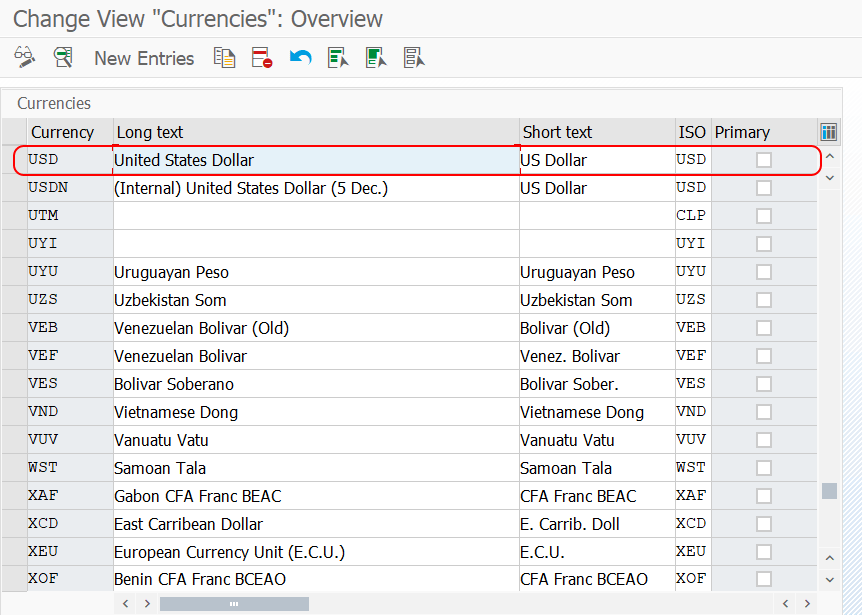This screenshot has width=862, height=615.
Task: Click the Deselect All icon
Action: 414,57
